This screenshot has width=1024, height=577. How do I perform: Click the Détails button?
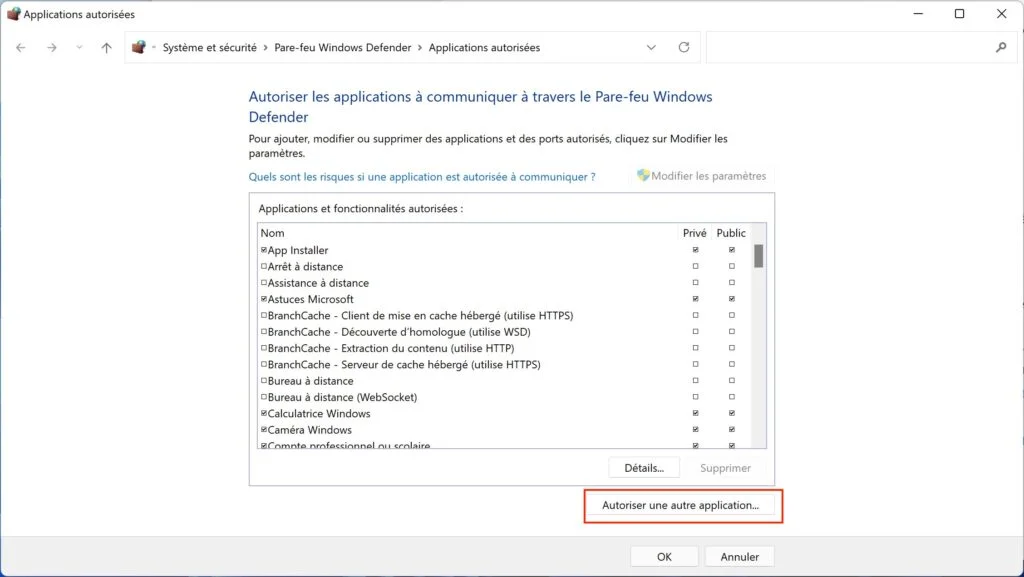[643, 467]
